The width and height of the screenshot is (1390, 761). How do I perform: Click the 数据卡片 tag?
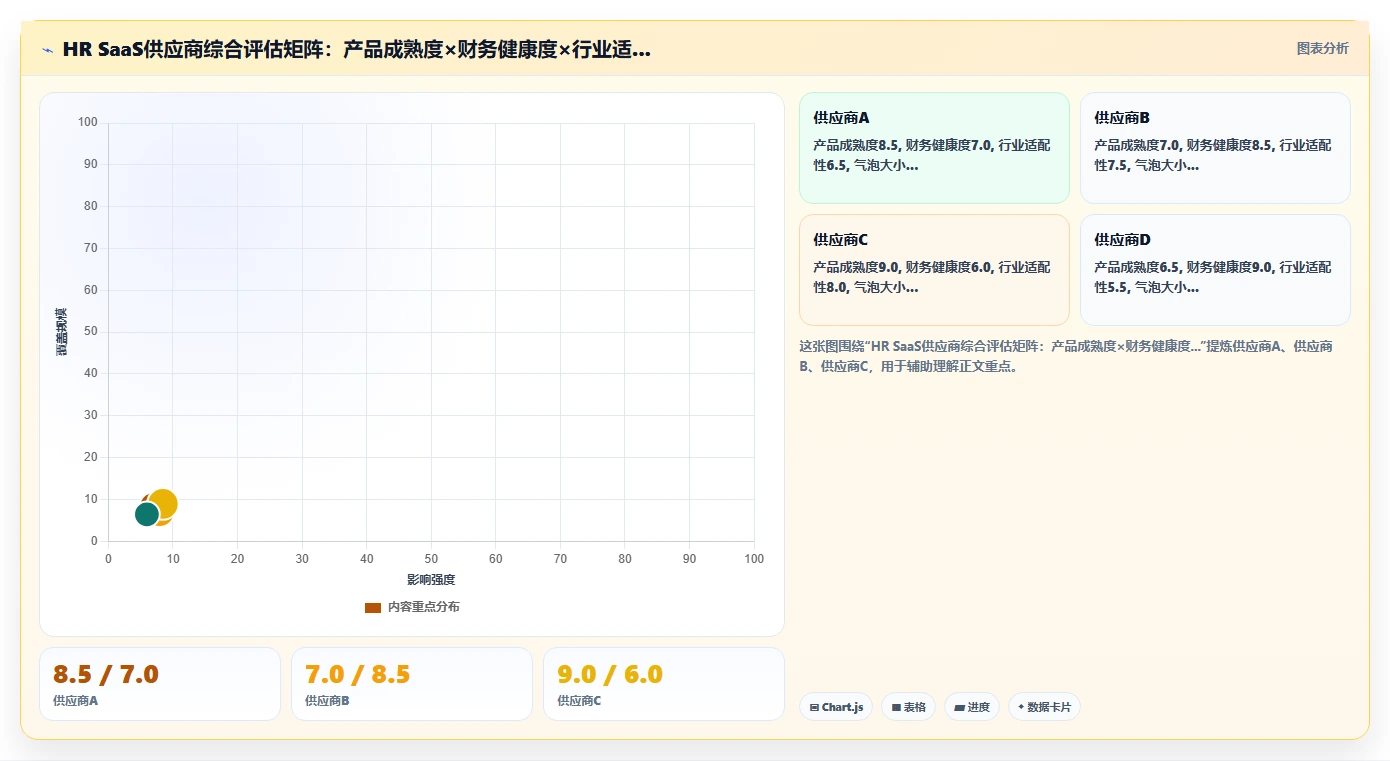(x=1044, y=707)
